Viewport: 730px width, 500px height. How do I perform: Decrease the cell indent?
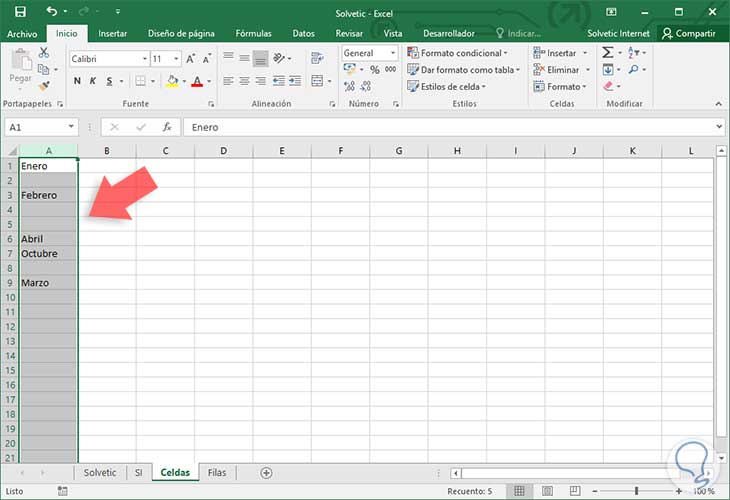pos(278,81)
